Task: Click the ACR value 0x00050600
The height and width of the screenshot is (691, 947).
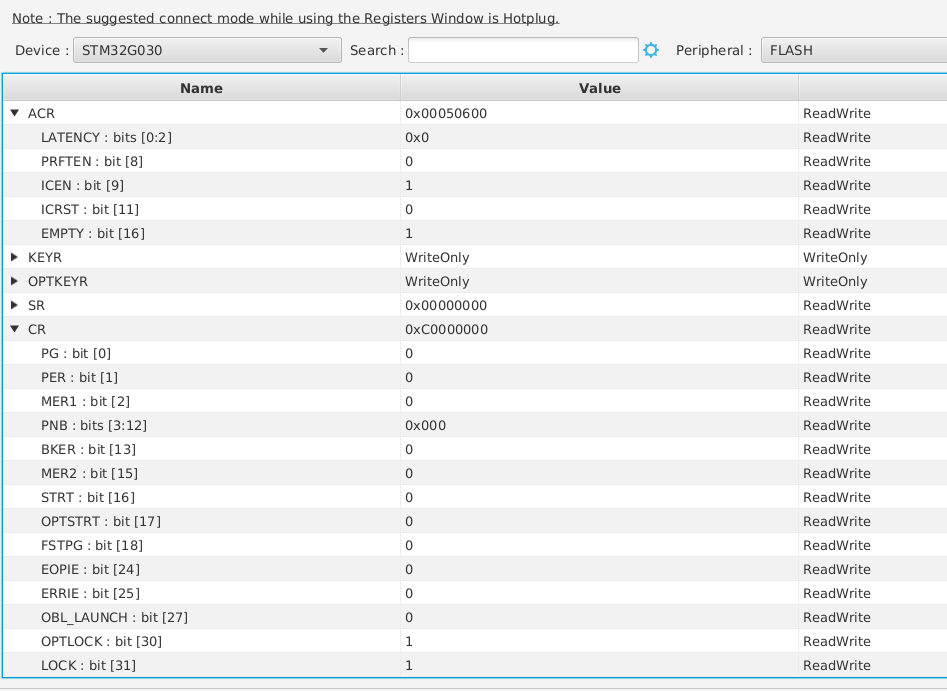Action: coord(446,113)
